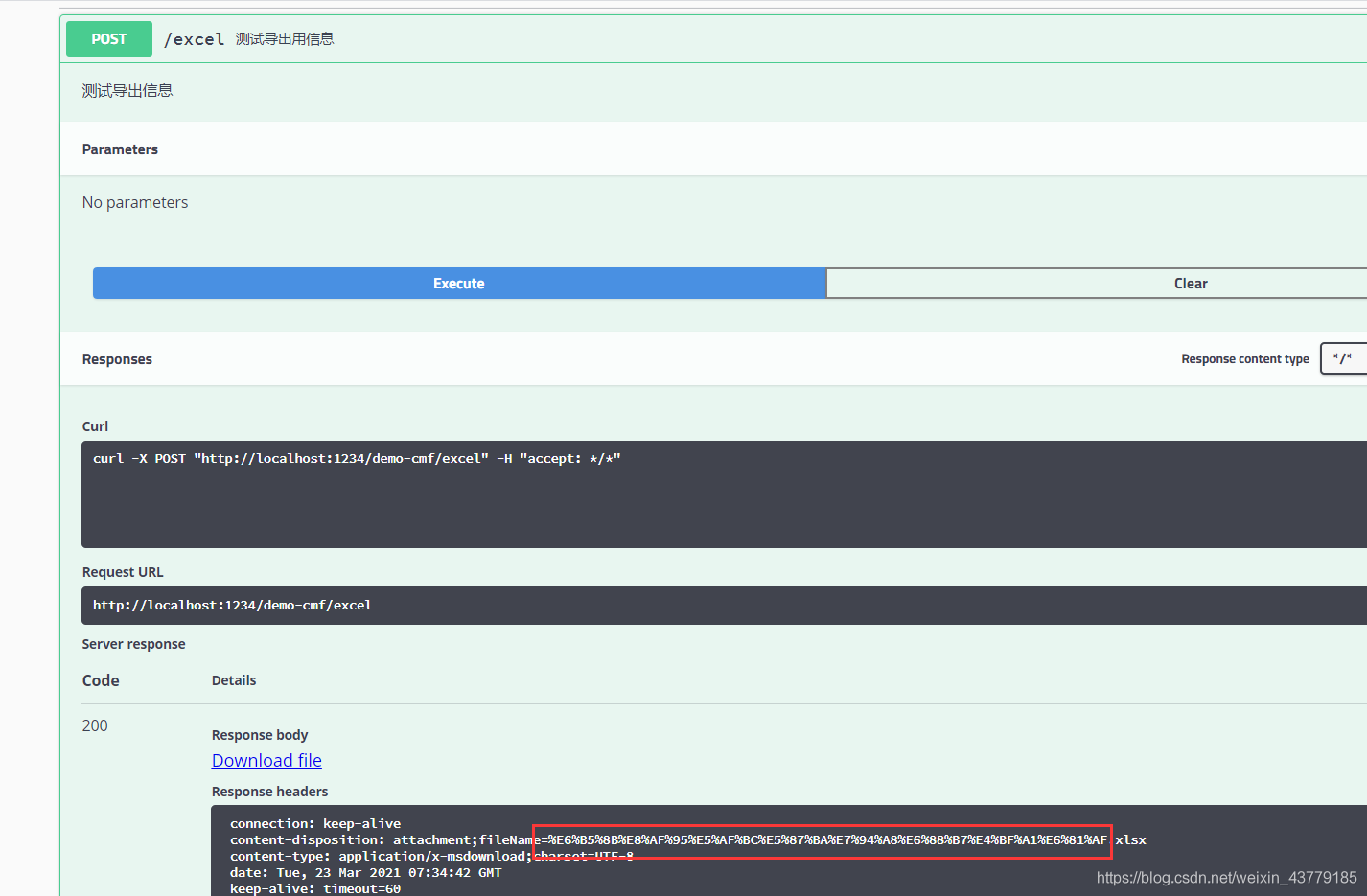Click the Clear button
This screenshot has width=1367, height=896.
point(1097,284)
